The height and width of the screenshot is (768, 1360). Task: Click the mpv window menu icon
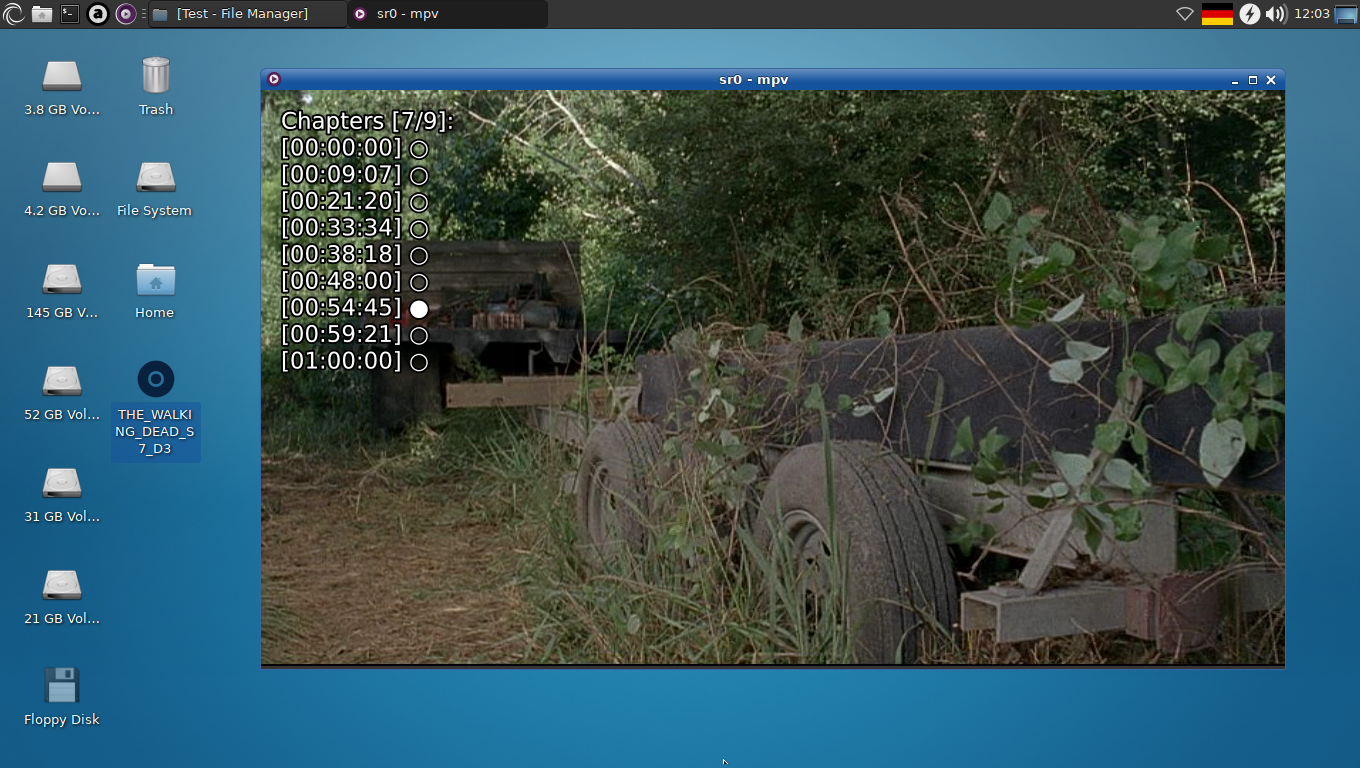pyautogui.click(x=274, y=79)
